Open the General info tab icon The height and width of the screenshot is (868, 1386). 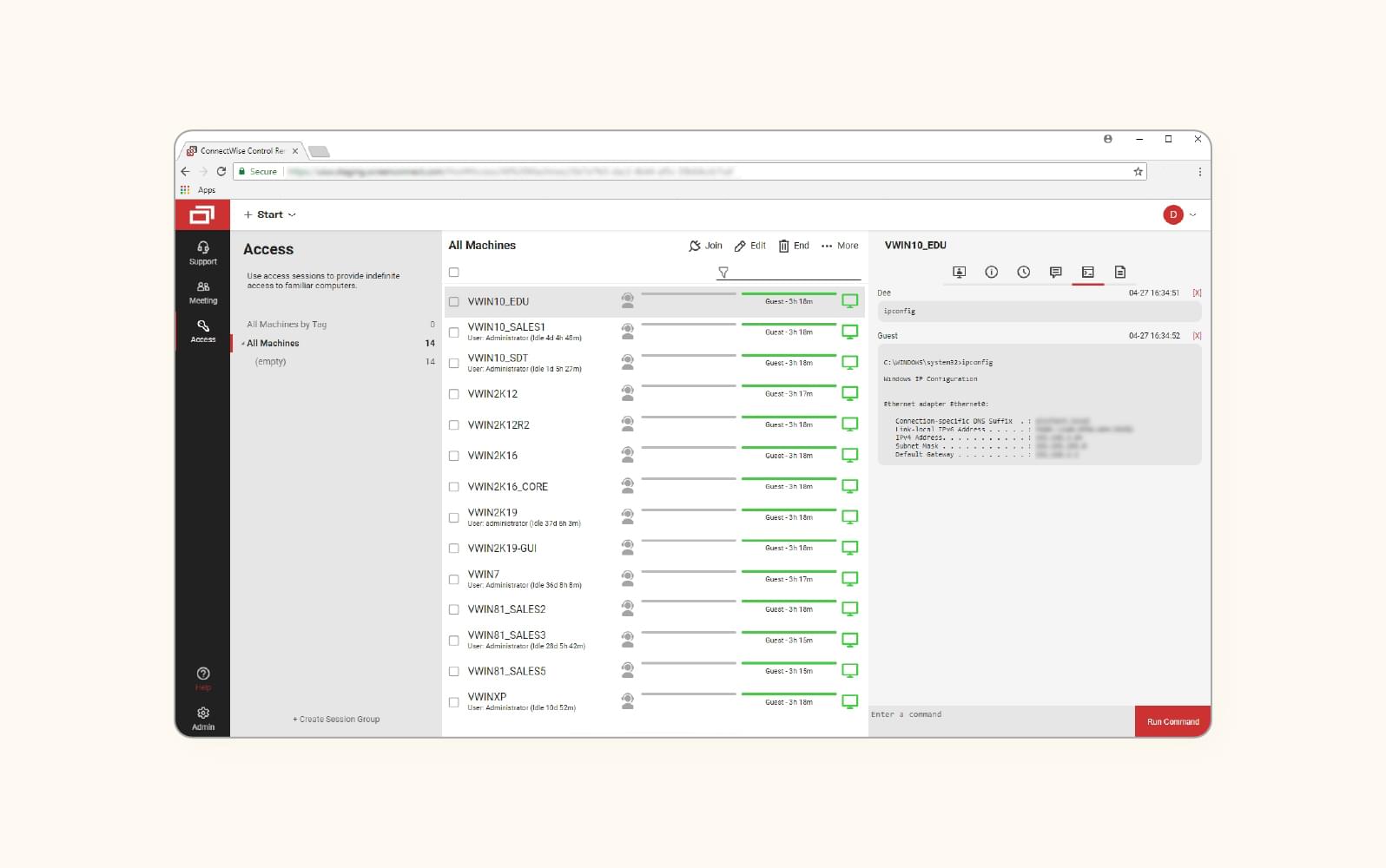click(x=991, y=273)
